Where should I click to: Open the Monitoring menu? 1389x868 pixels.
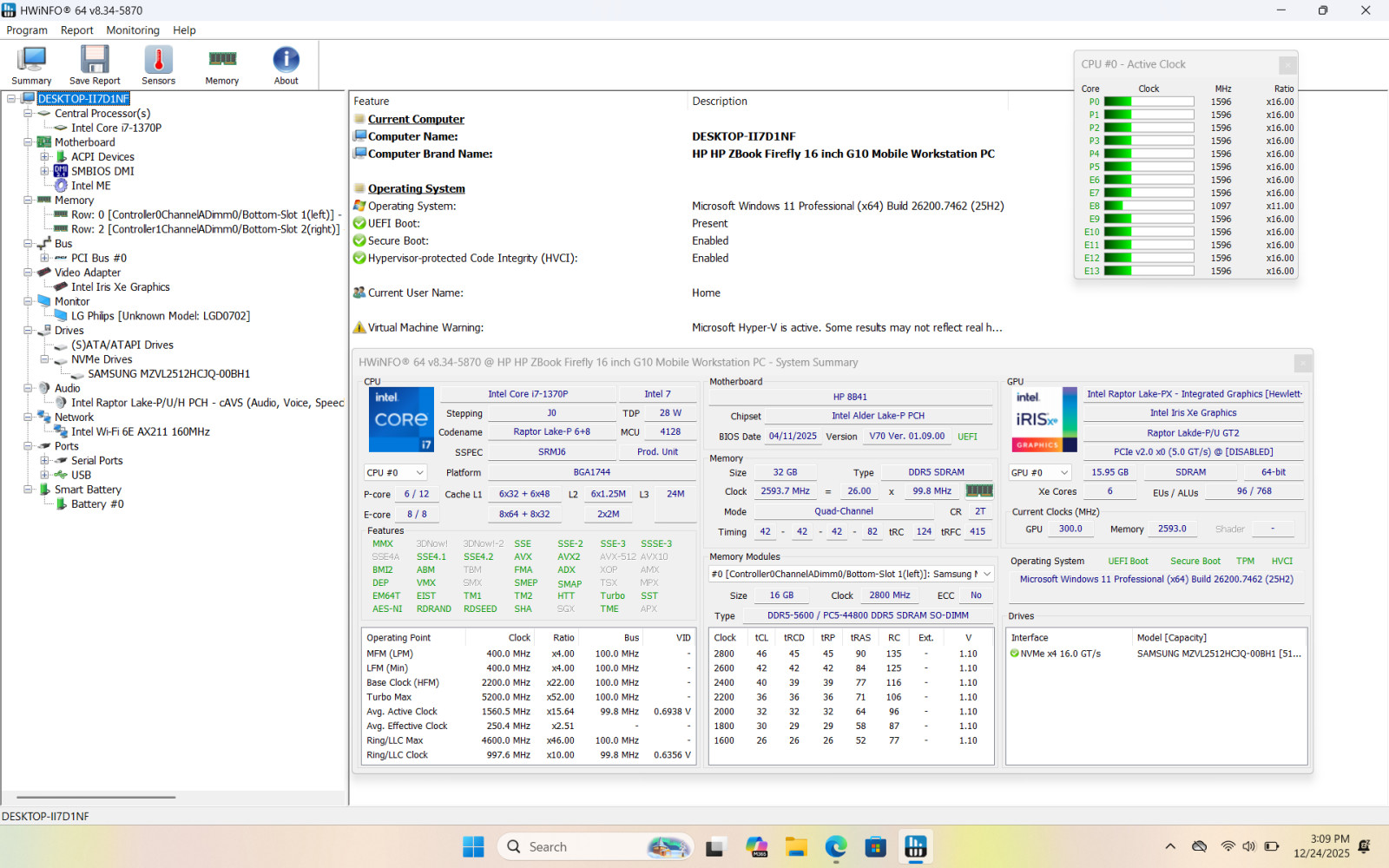(x=133, y=30)
